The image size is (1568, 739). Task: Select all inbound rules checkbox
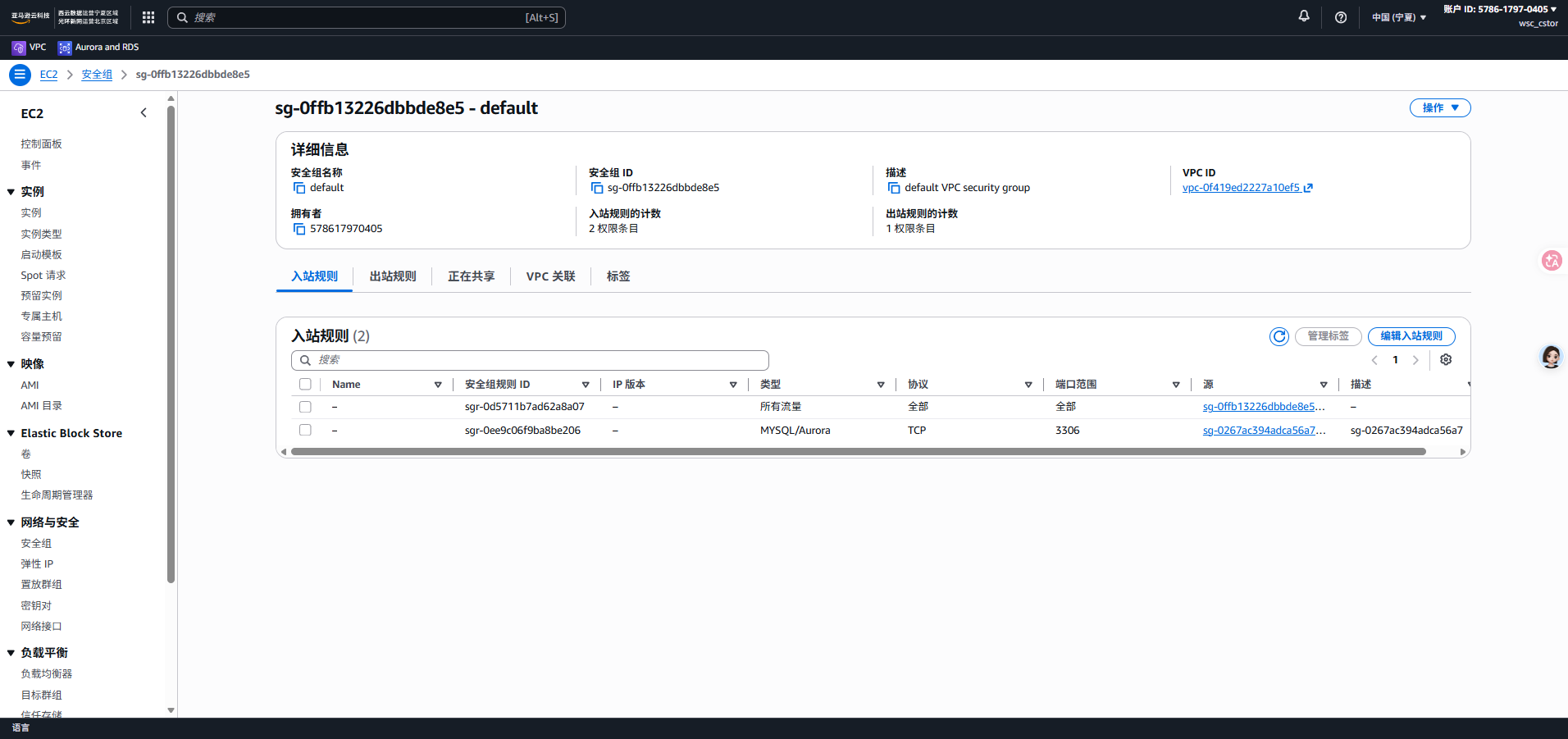tap(305, 384)
